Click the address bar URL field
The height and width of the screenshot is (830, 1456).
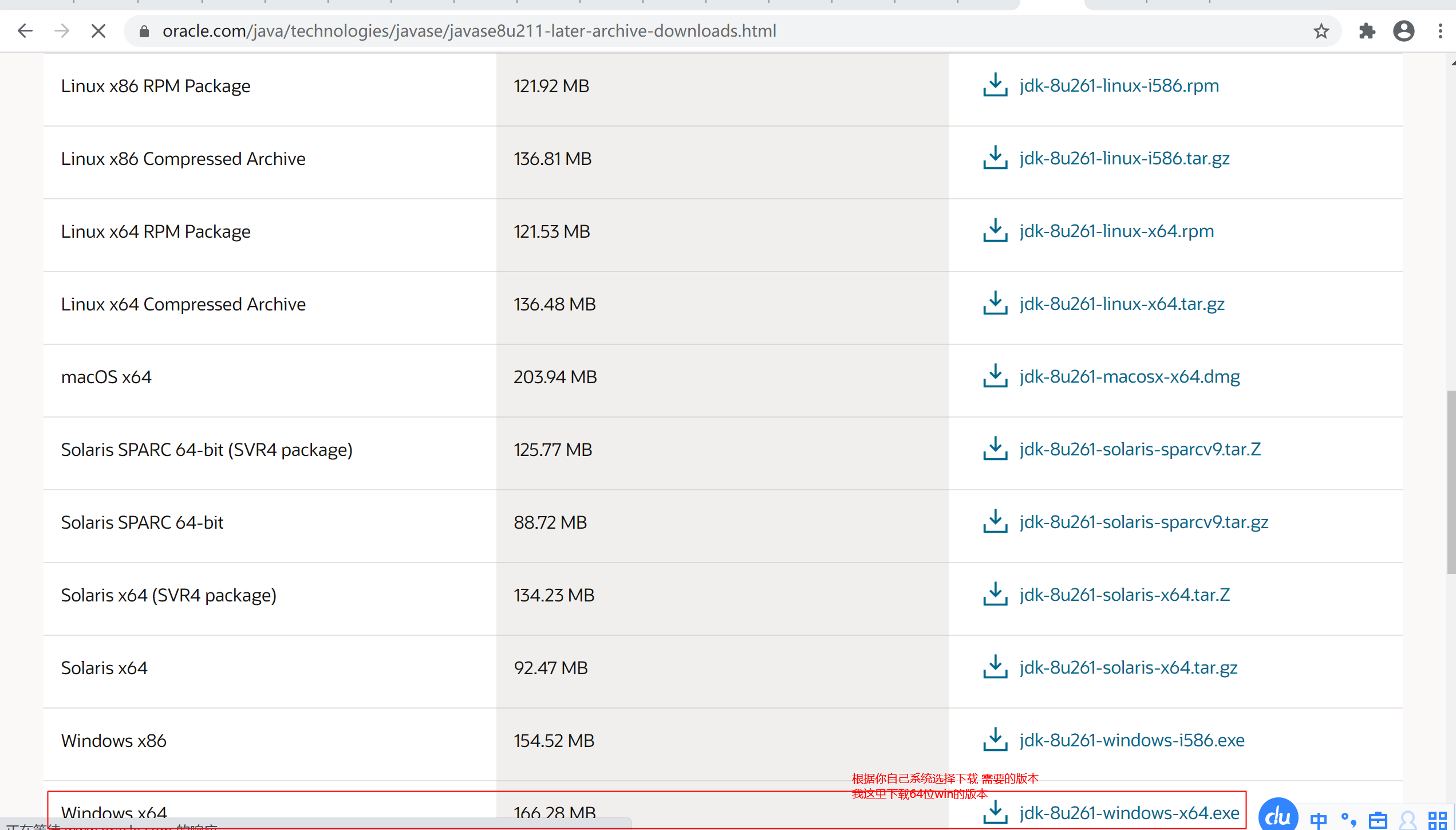click(469, 31)
